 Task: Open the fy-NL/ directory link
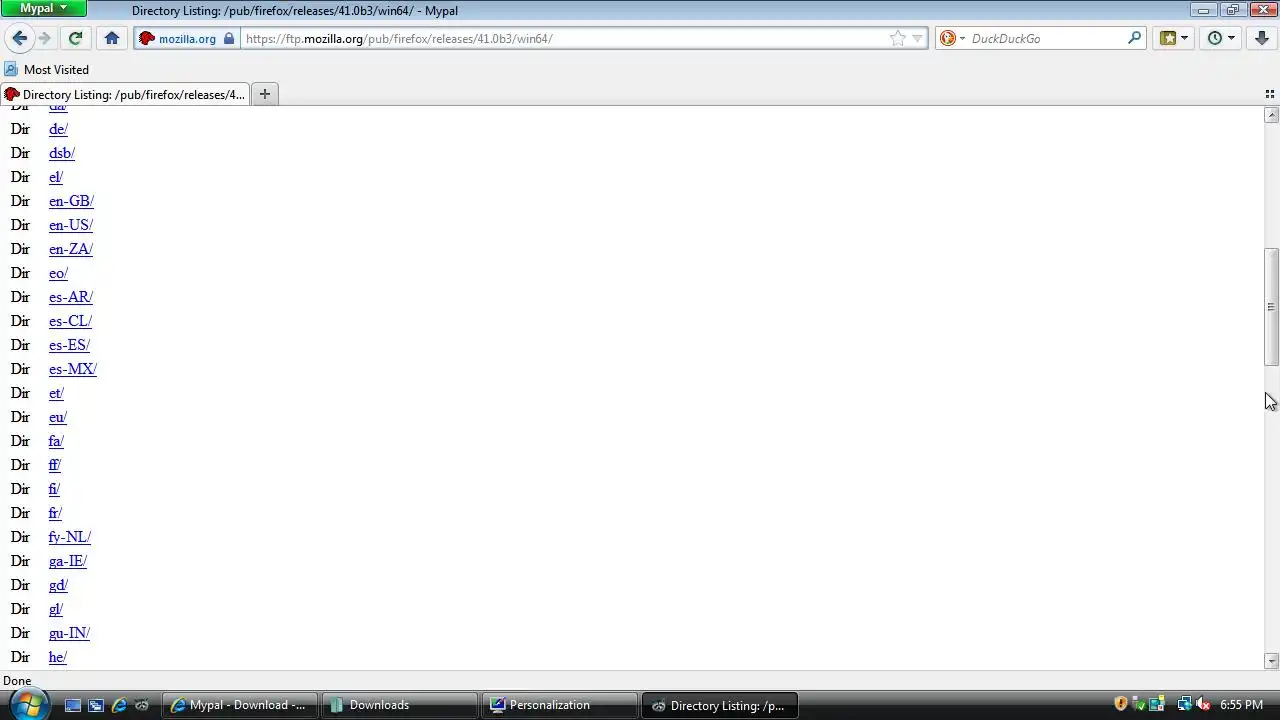pos(70,537)
